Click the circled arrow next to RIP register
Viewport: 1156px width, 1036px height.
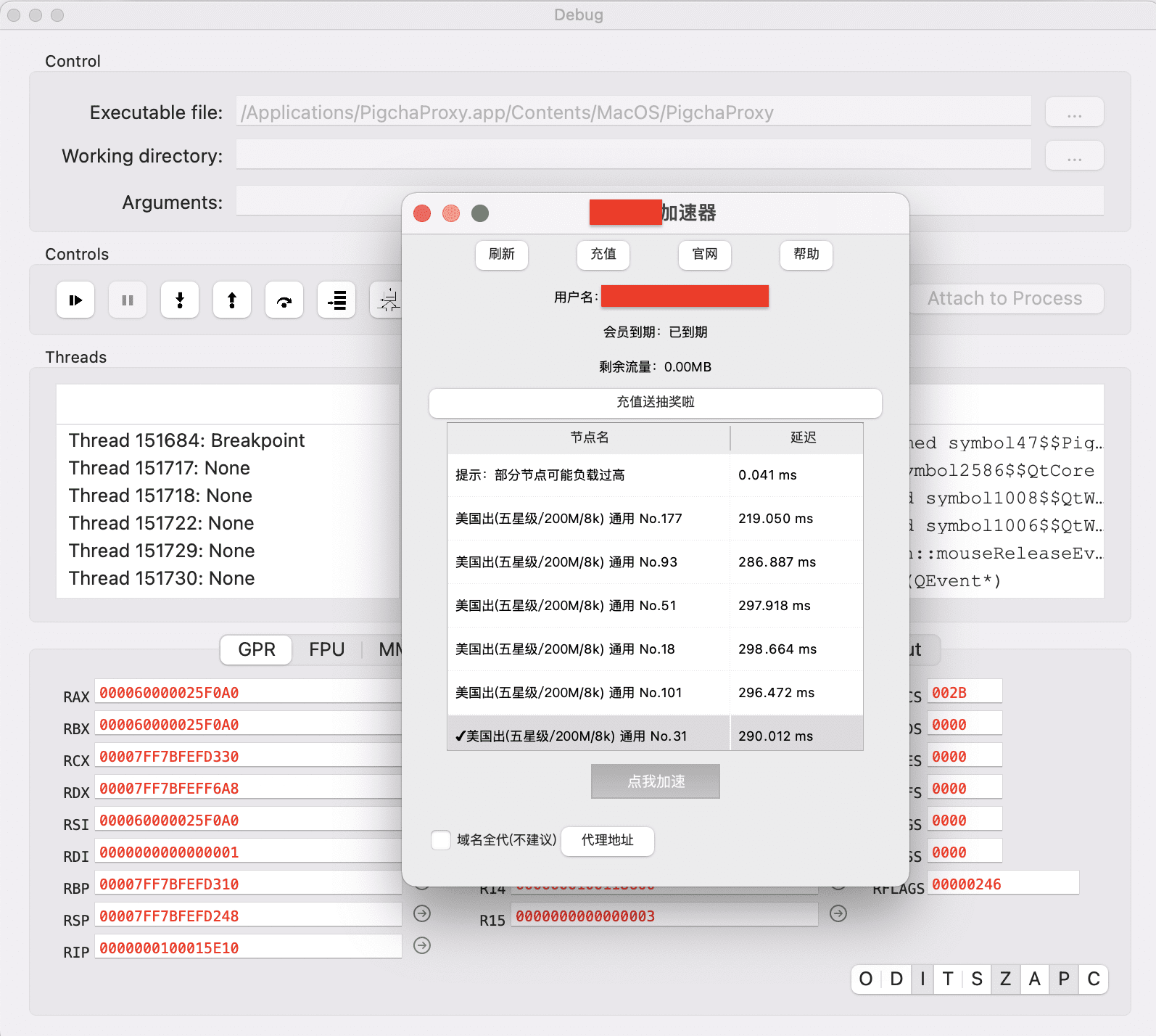click(x=422, y=945)
